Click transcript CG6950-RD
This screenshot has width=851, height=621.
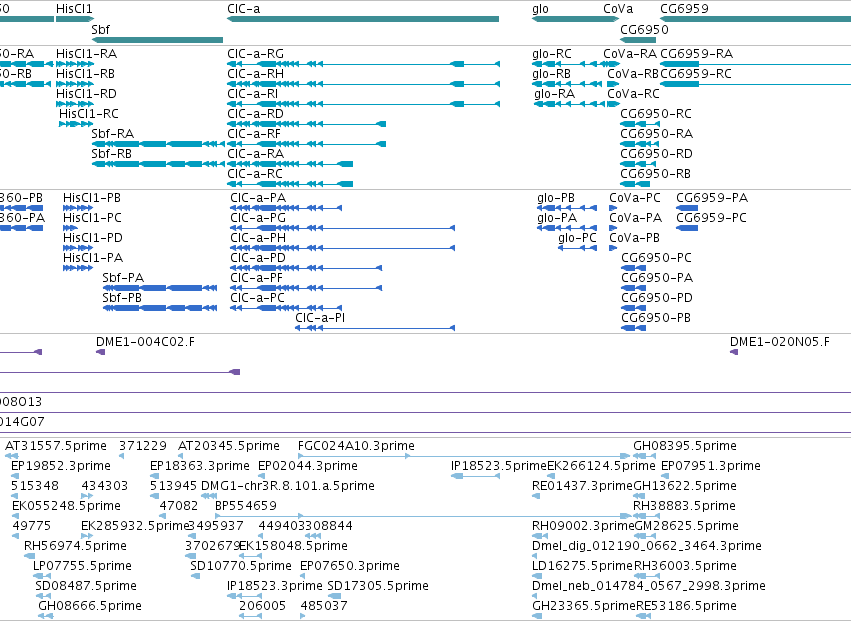pyautogui.click(x=638, y=164)
